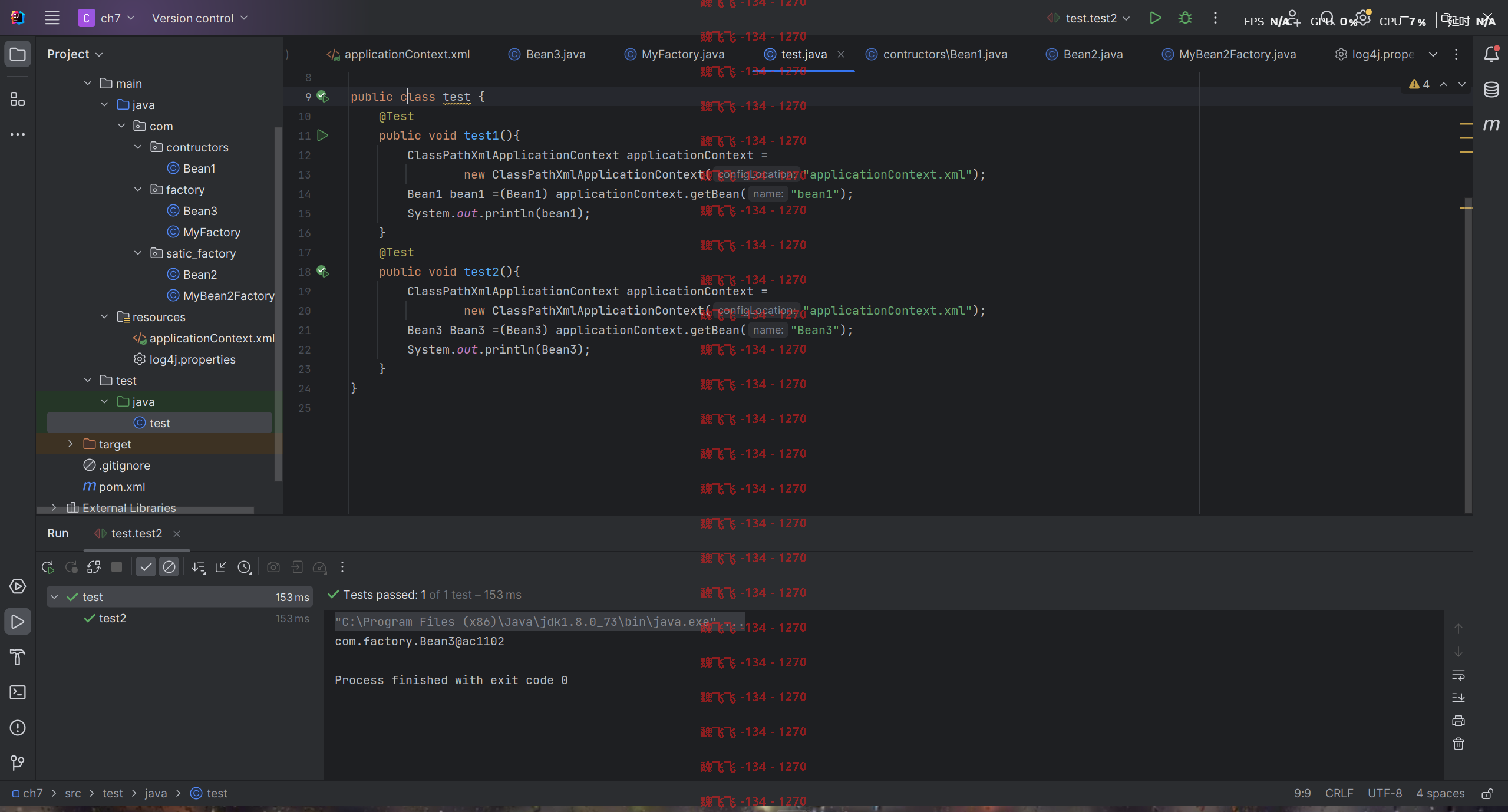Open the test.test2 run configuration dropdown
This screenshot has width=1508, height=812.
pos(1088,18)
